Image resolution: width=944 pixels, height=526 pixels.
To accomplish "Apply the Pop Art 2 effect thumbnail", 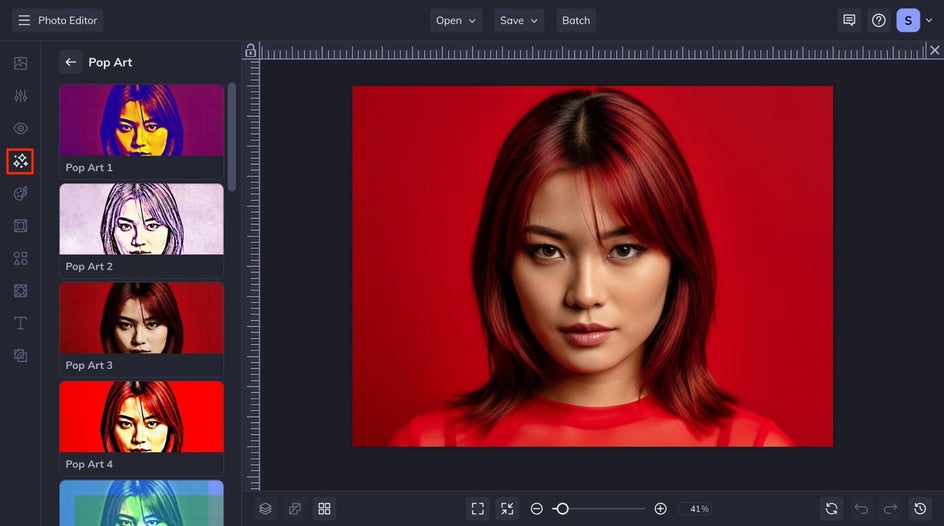I will coord(141,219).
